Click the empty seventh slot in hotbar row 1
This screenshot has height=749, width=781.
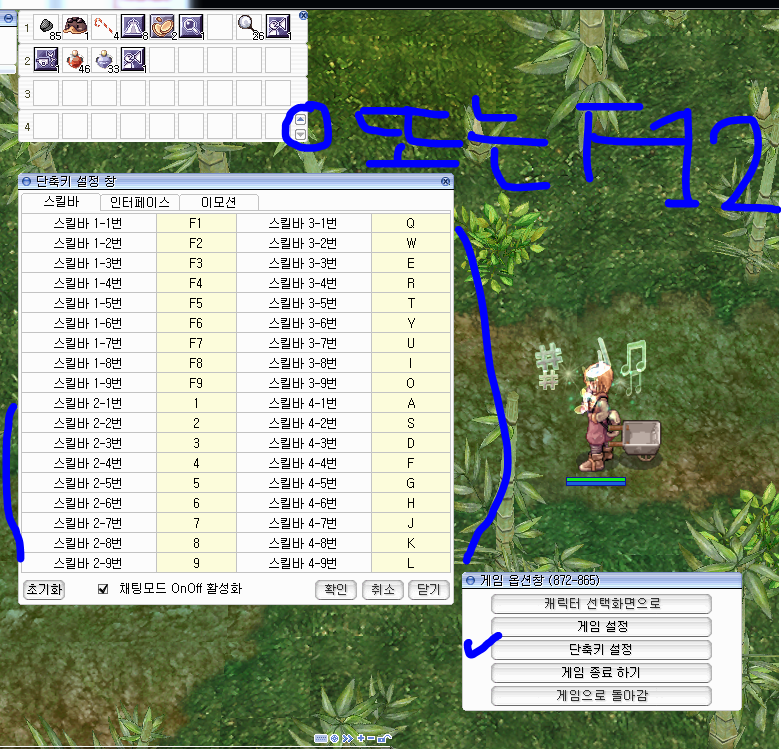pyautogui.click(x=220, y=26)
